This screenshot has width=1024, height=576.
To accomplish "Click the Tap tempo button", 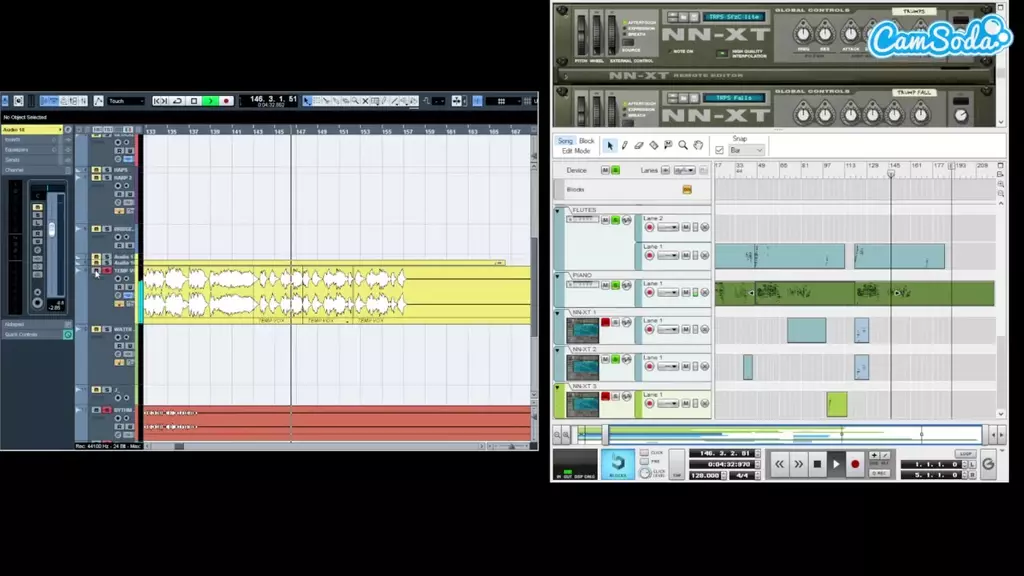I will (x=677, y=464).
